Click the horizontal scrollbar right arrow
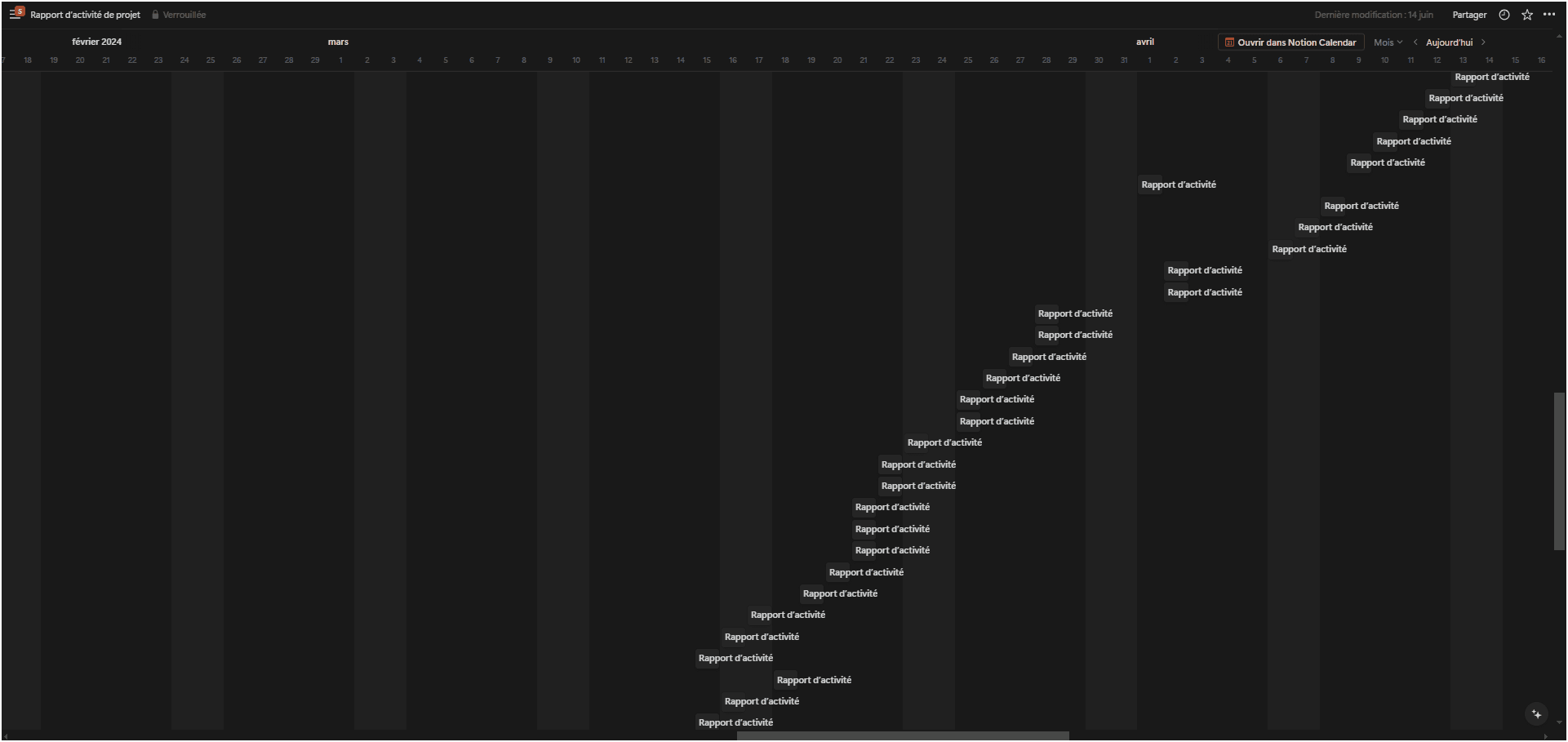The width and height of the screenshot is (1568, 742). click(x=1545, y=736)
